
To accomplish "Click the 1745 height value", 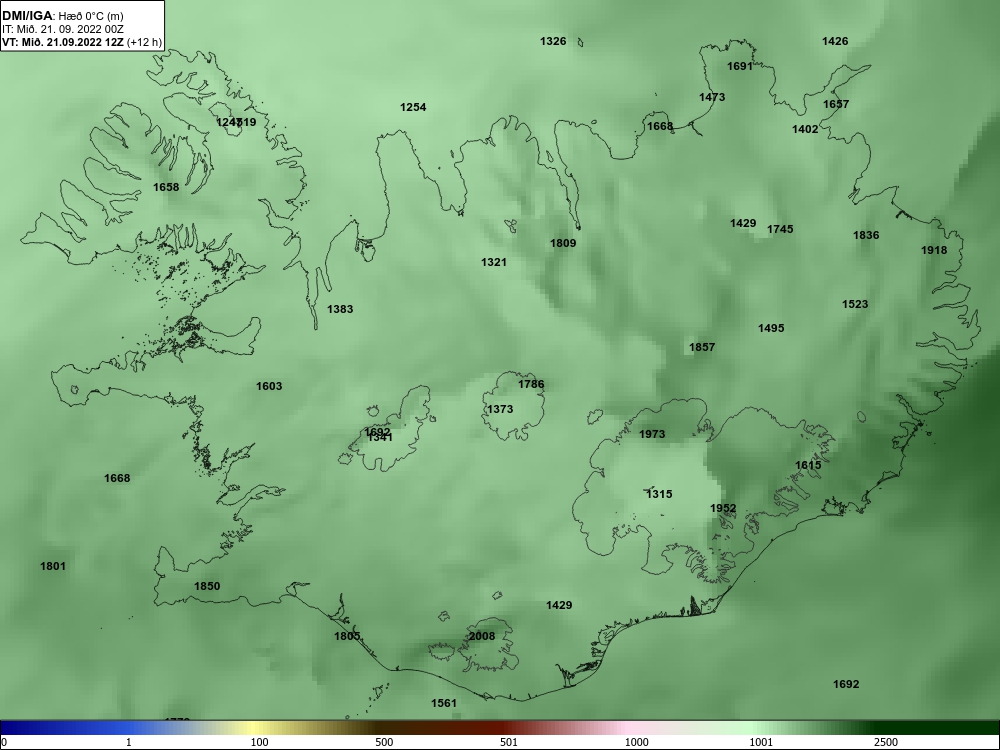I will [780, 230].
